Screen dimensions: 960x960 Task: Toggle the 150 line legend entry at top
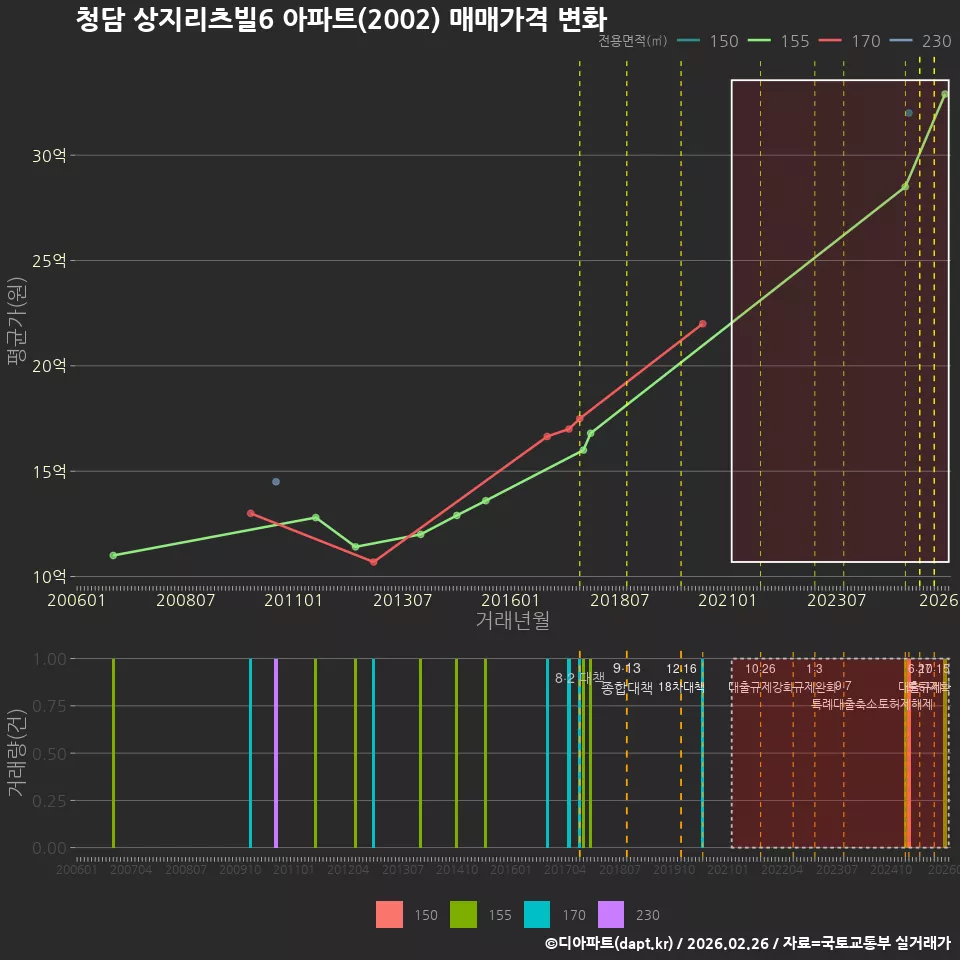708,41
